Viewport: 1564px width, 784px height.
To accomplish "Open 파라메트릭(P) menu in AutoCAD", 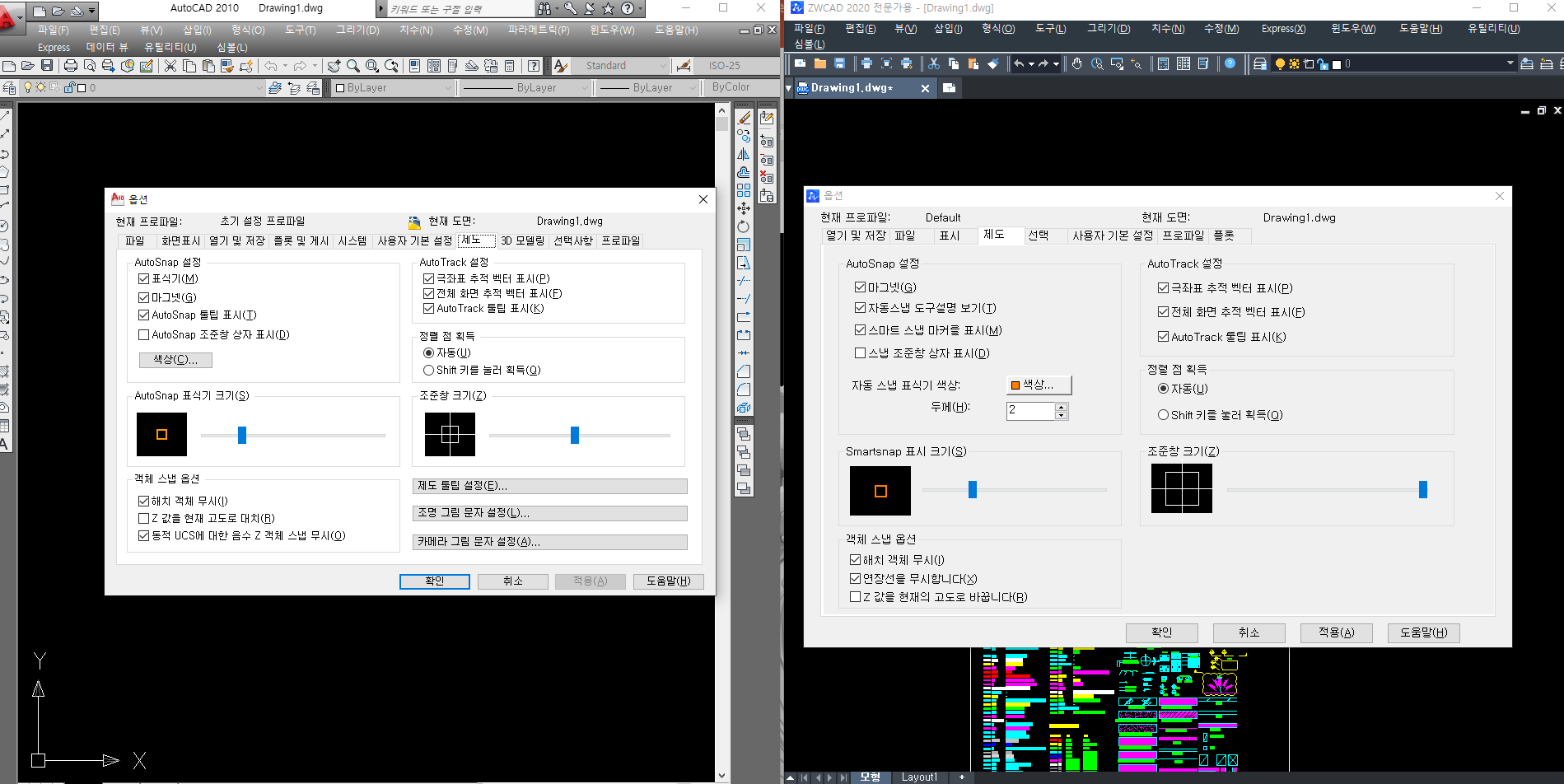I will pos(539,30).
